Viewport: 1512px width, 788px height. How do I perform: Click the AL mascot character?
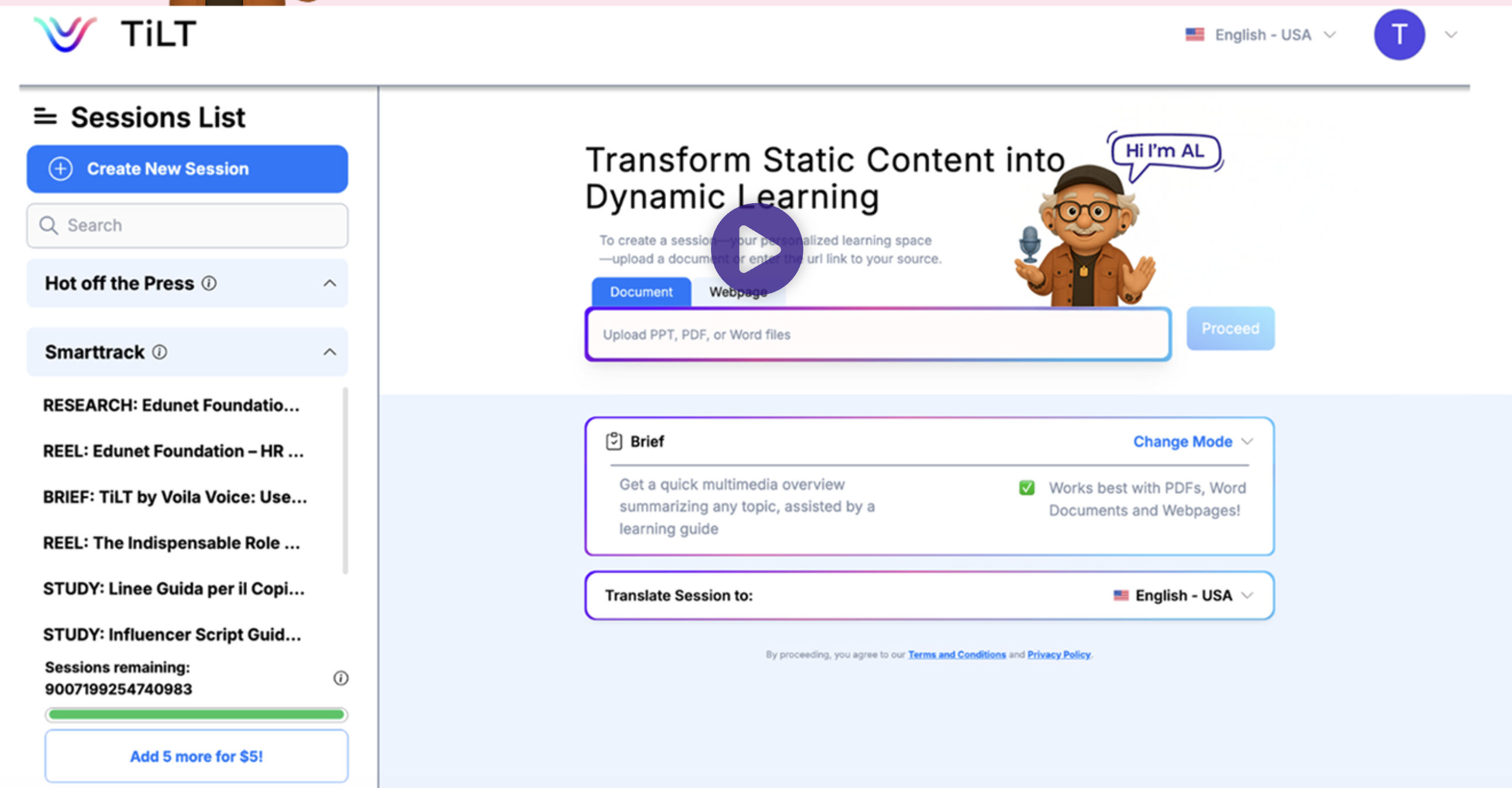1084,237
